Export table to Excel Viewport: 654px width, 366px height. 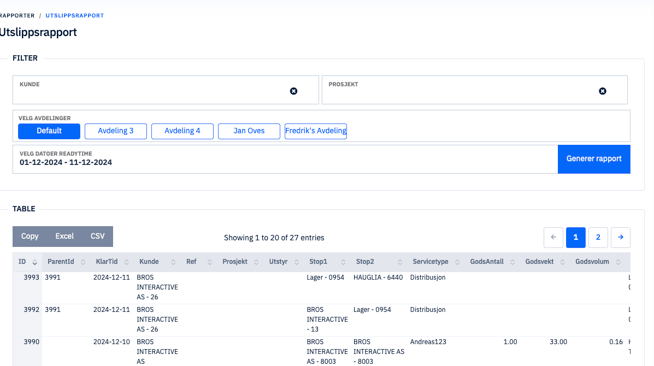[x=64, y=236]
